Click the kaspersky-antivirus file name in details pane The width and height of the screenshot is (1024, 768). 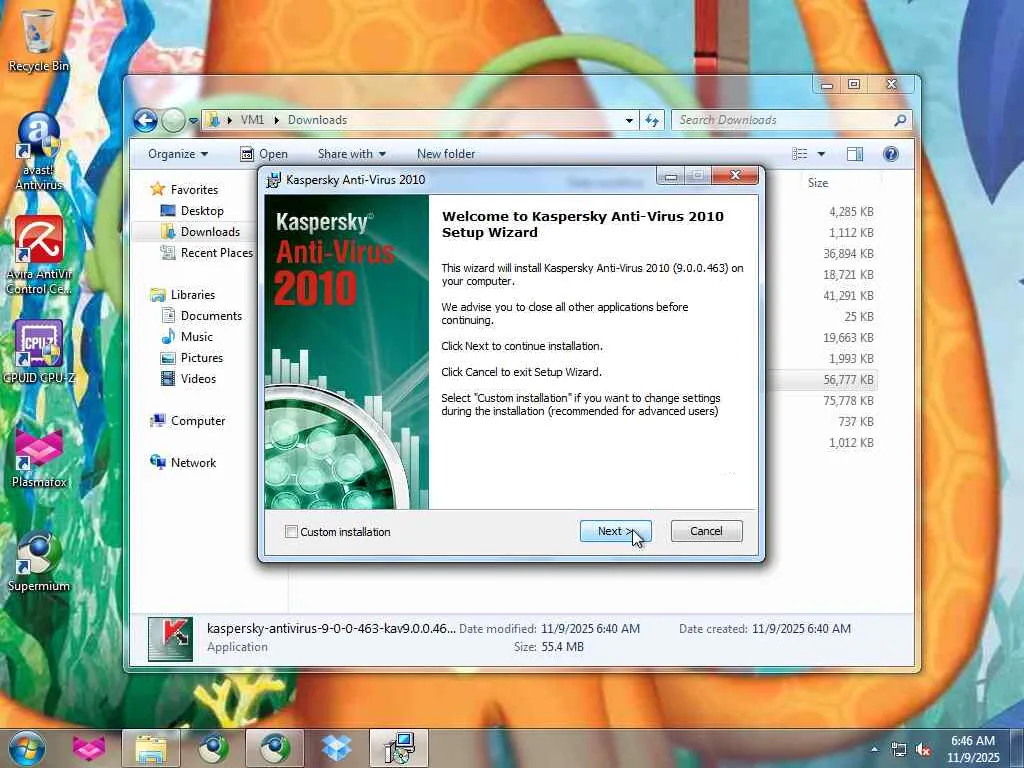coord(331,629)
